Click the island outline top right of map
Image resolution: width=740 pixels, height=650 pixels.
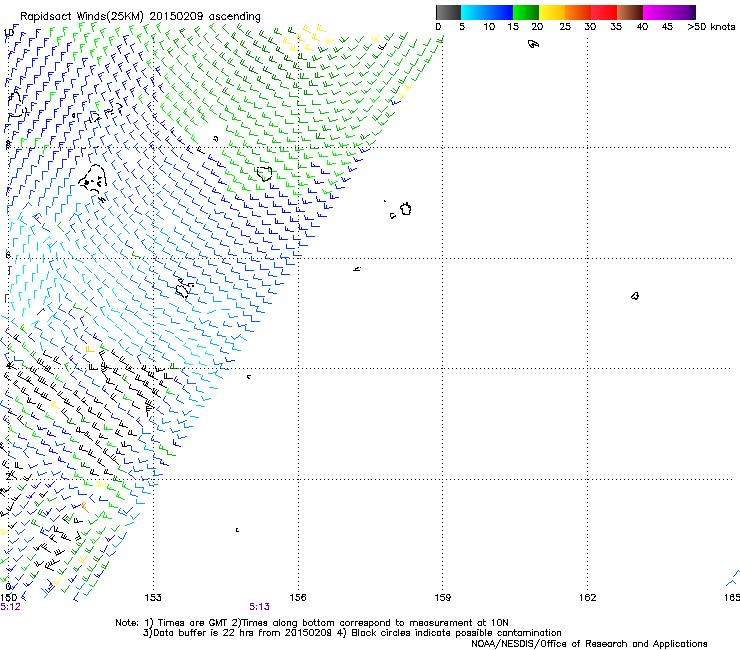(x=533, y=44)
